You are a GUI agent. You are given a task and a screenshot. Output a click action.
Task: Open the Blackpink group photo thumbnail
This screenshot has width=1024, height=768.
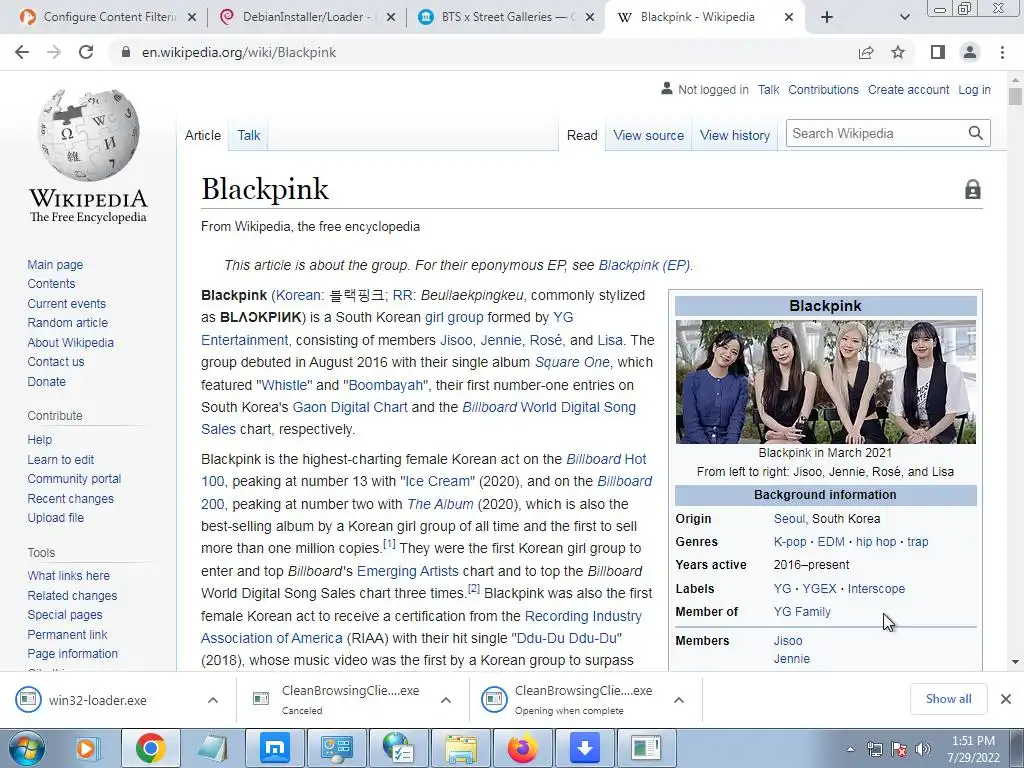pos(825,381)
